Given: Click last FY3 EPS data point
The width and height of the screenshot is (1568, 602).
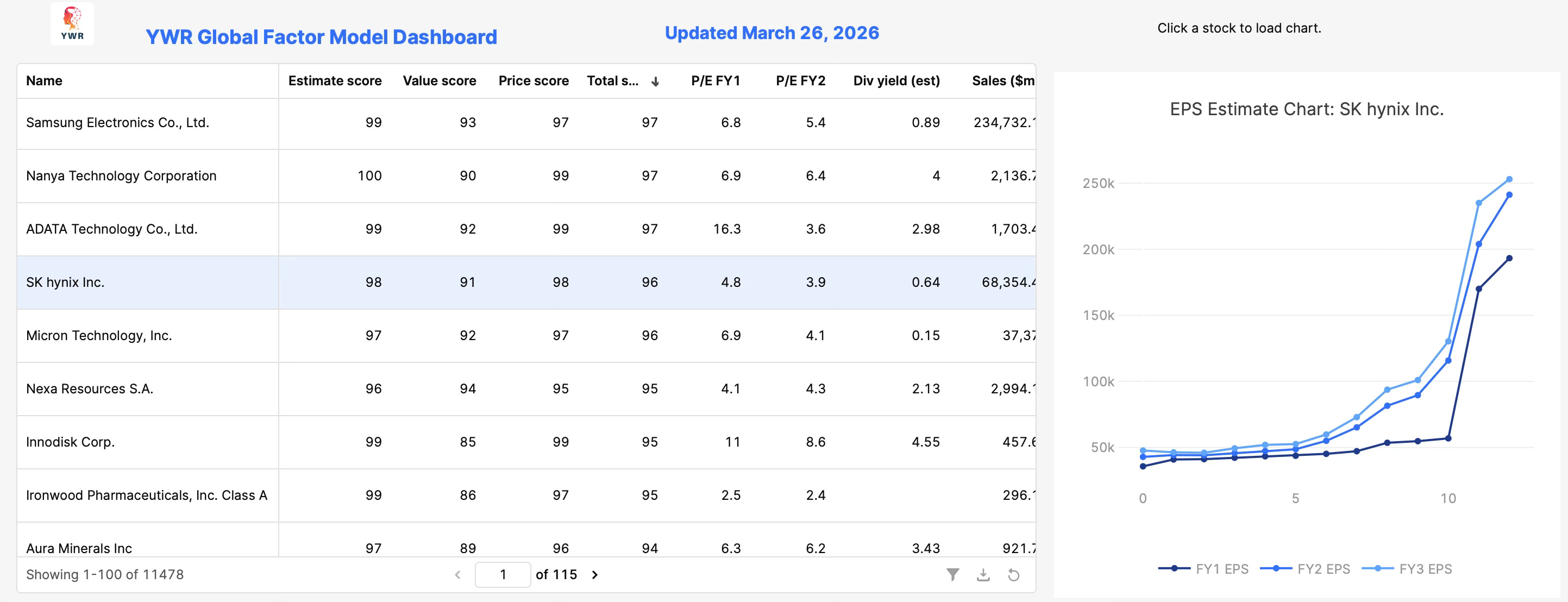Looking at the screenshot, I should coord(1509,179).
